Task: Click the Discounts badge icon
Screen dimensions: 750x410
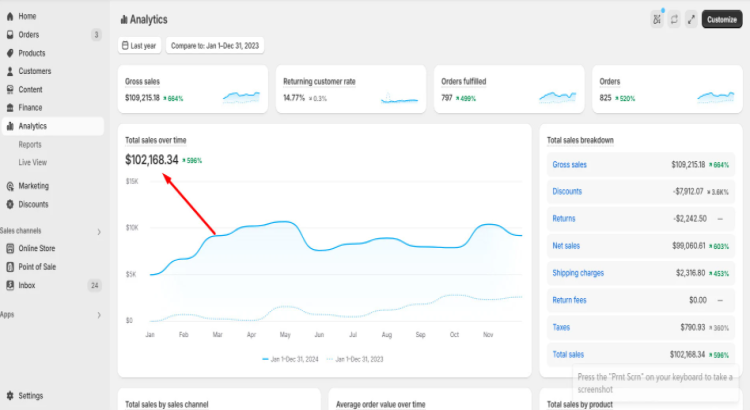Action: (x=10, y=204)
